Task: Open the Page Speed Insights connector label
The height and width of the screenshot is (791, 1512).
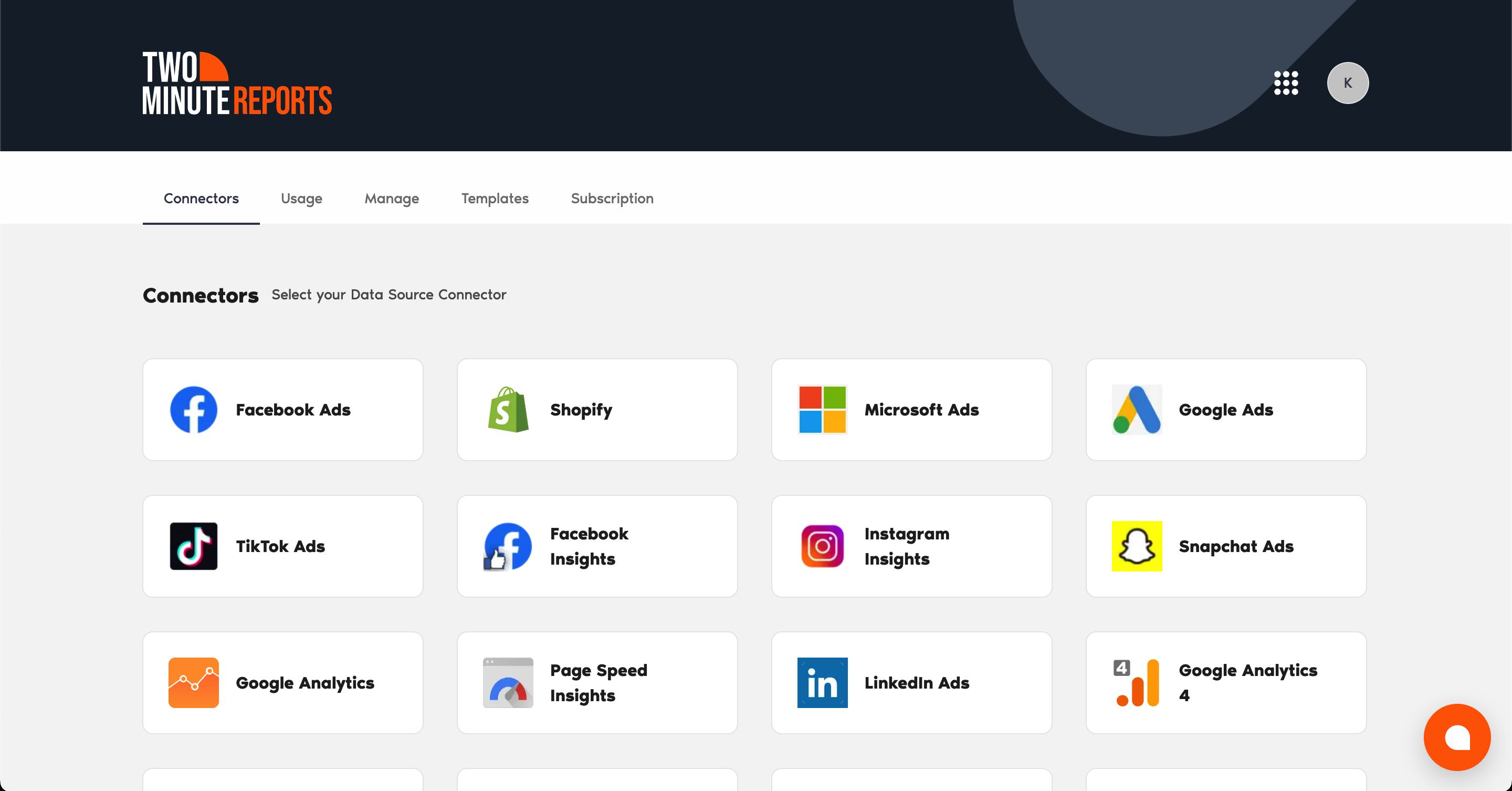Action: point(598,682)
